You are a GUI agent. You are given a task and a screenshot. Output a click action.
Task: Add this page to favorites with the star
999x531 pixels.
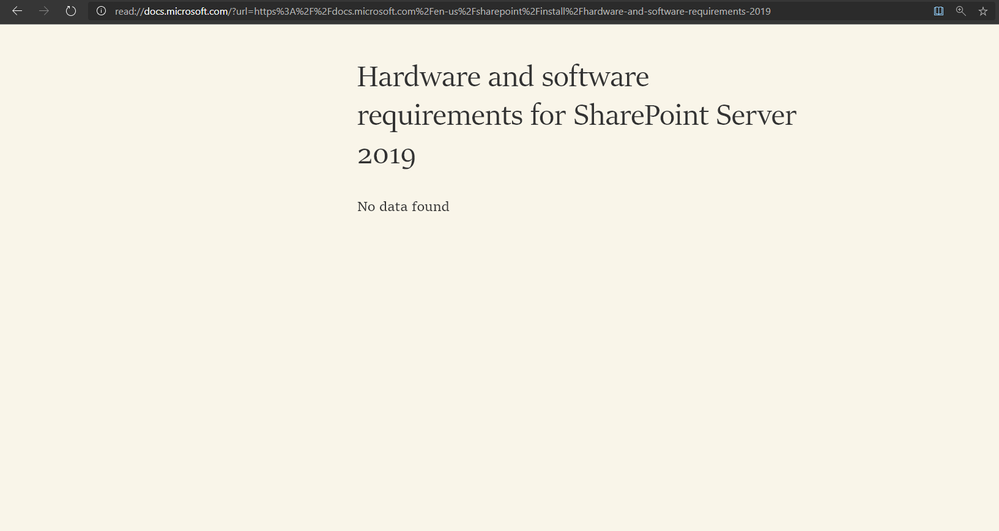[983, 11]
